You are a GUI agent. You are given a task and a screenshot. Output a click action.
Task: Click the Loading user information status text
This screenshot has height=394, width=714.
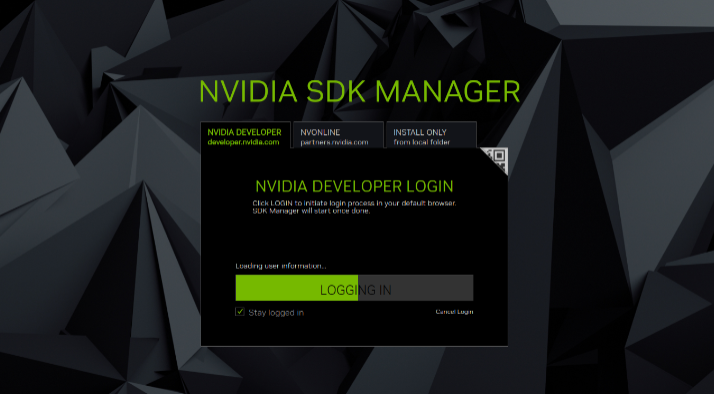(280, 266)
